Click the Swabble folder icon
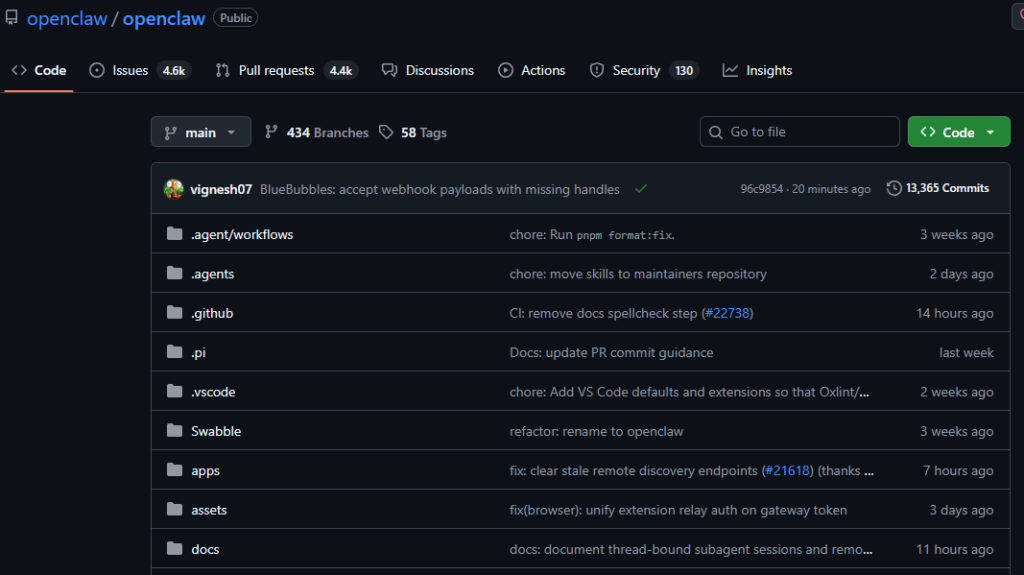The image size is (1024, 575). [x=175, y=431]
